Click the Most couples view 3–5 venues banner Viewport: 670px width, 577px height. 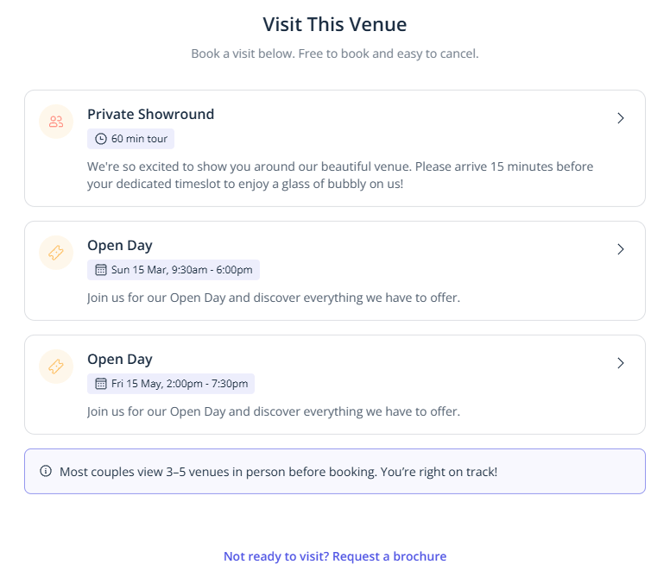point(335,471)
